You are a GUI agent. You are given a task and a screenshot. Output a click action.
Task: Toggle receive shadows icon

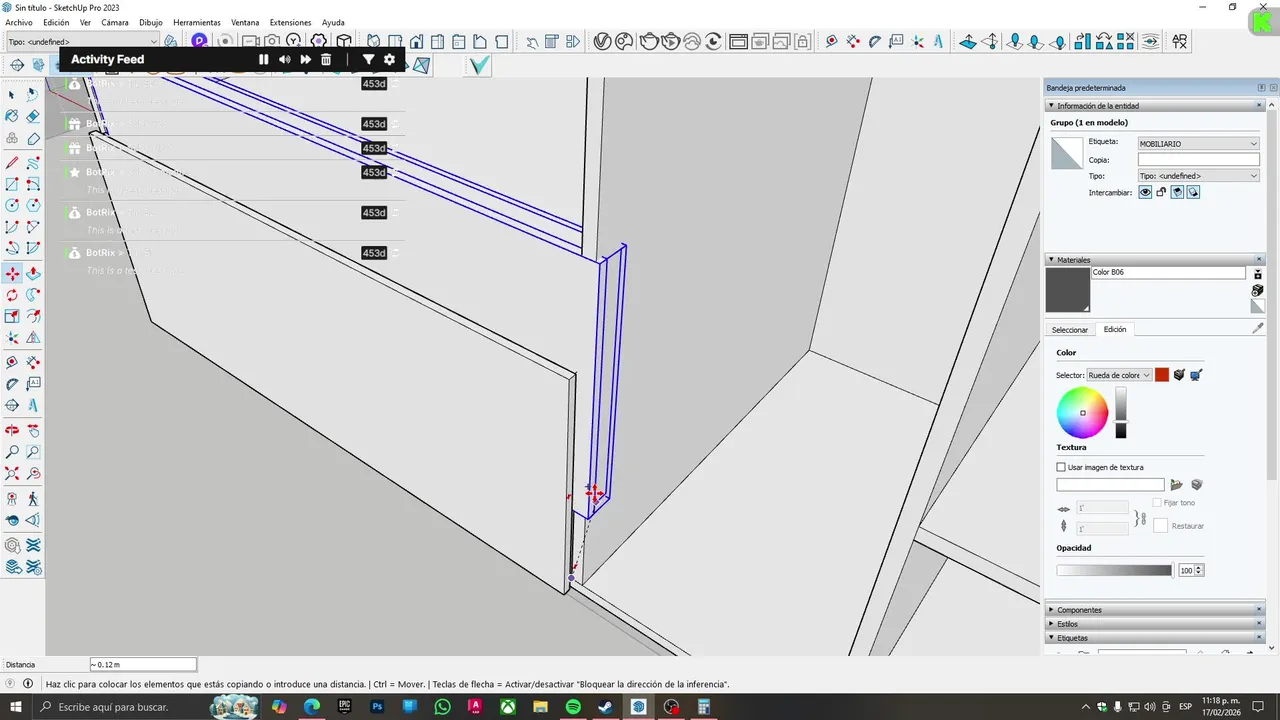point(1177,192)
